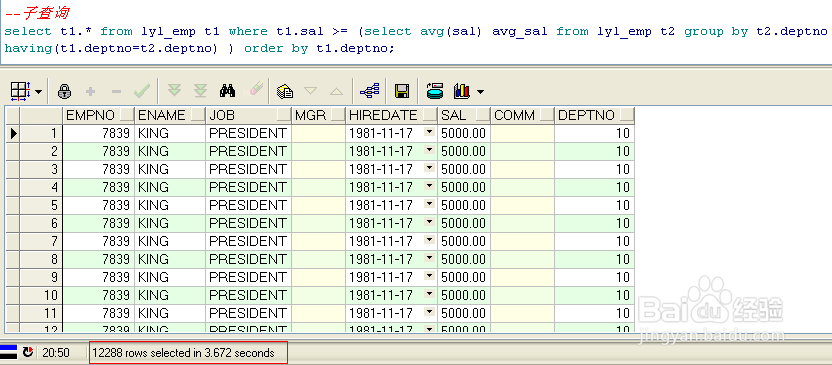This screenshot has height=365, width=832.
Task: Click the JOB column header
Action: (249, 115)
